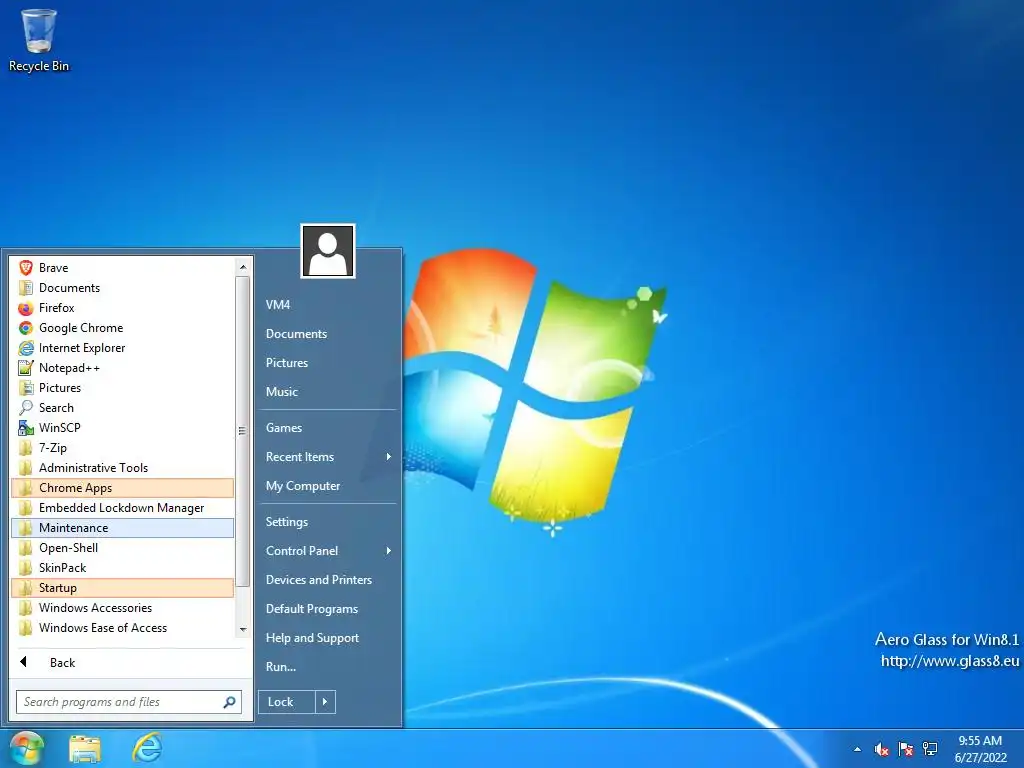The image size is (1024, 768).
Task: Open Documents in the right pane
Action: (x=296, y=334)
